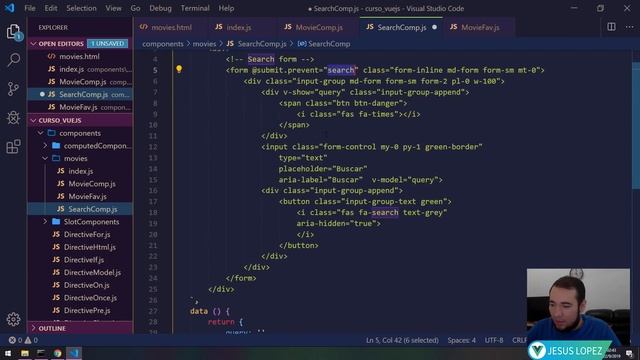Open DirectivePre.js file
This screenshot has height=360, width=640.
[x=80, y=310]
